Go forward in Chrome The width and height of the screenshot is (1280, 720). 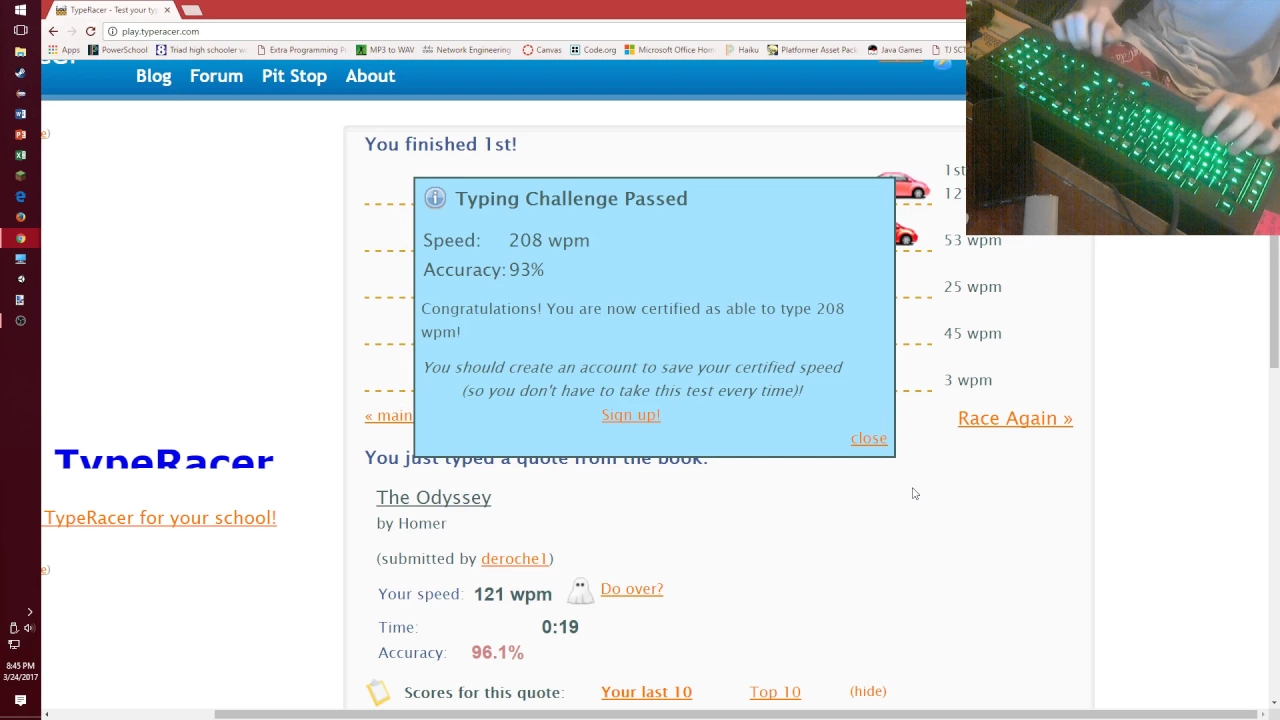[72, 31]
